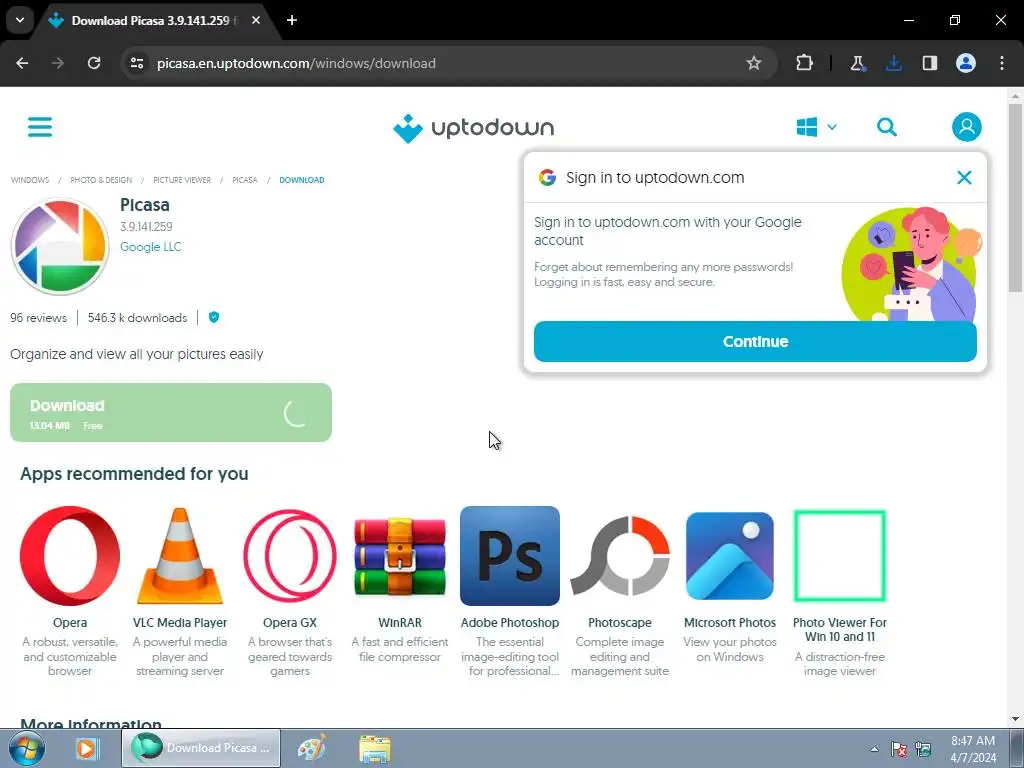
Task: Go to the Windows breadcrumb
Action: click(30, 180)
